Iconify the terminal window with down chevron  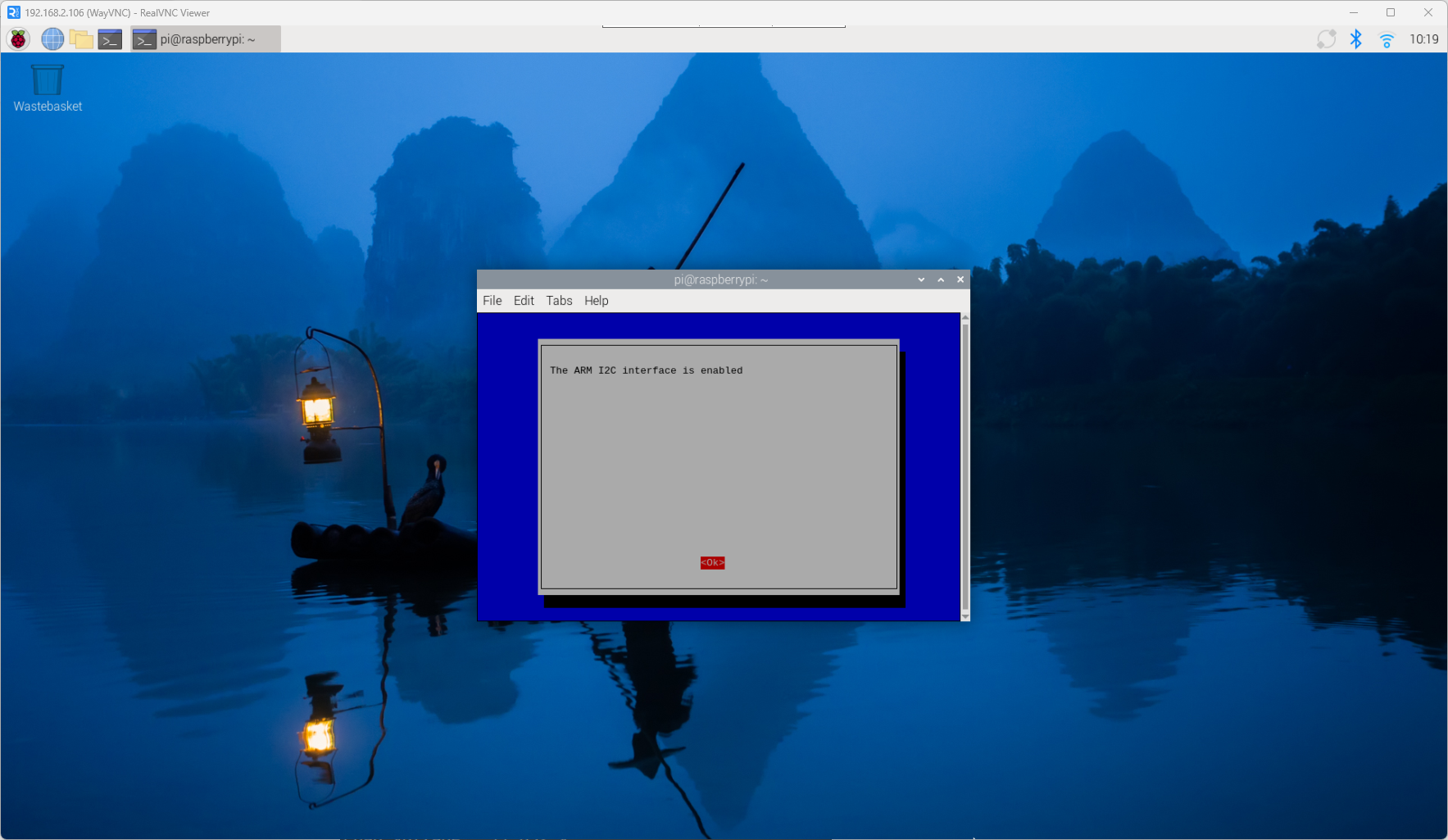click(x=921, y=279)
